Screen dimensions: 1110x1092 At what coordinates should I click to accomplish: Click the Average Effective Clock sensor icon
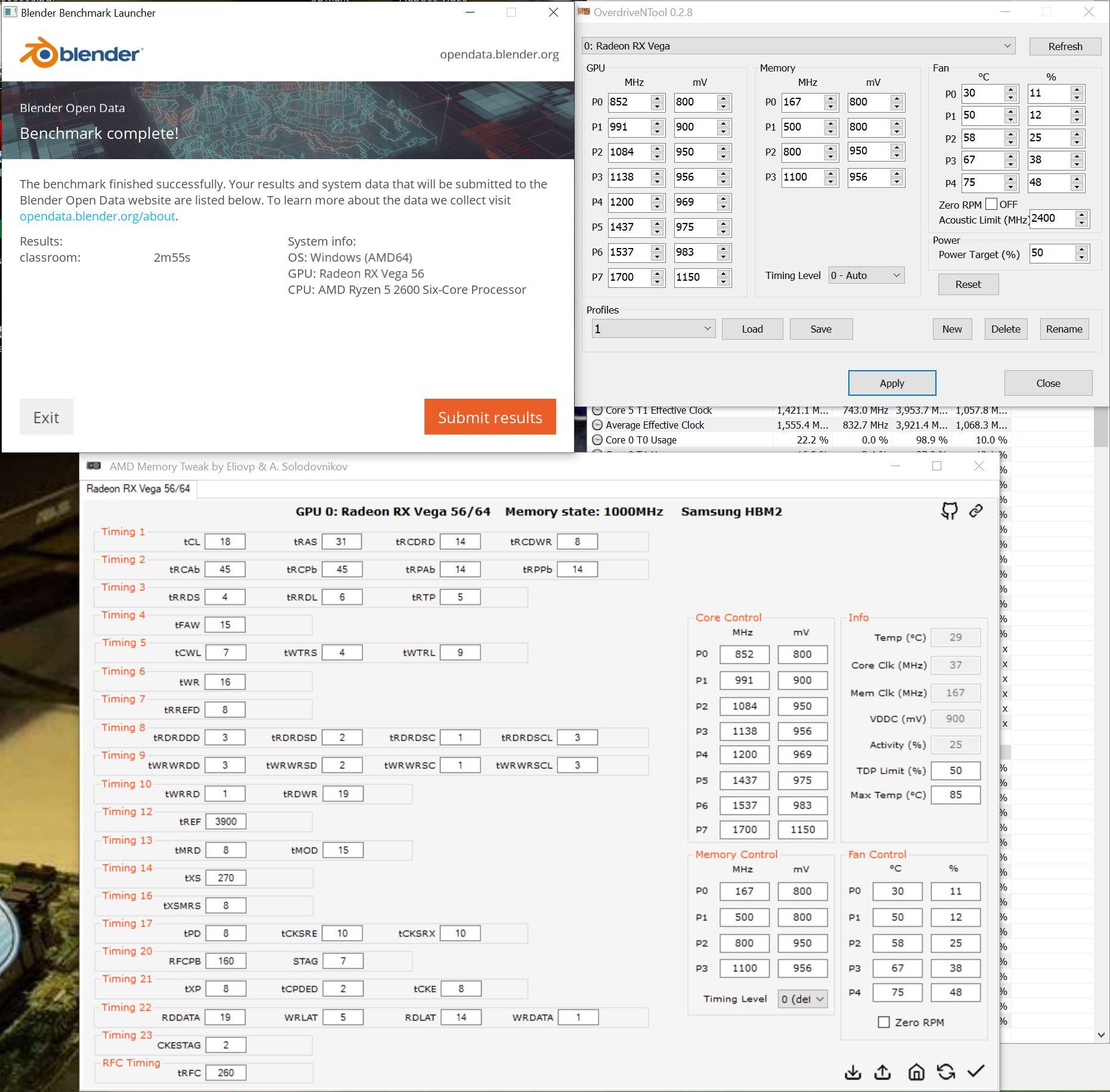pos(597,425)
